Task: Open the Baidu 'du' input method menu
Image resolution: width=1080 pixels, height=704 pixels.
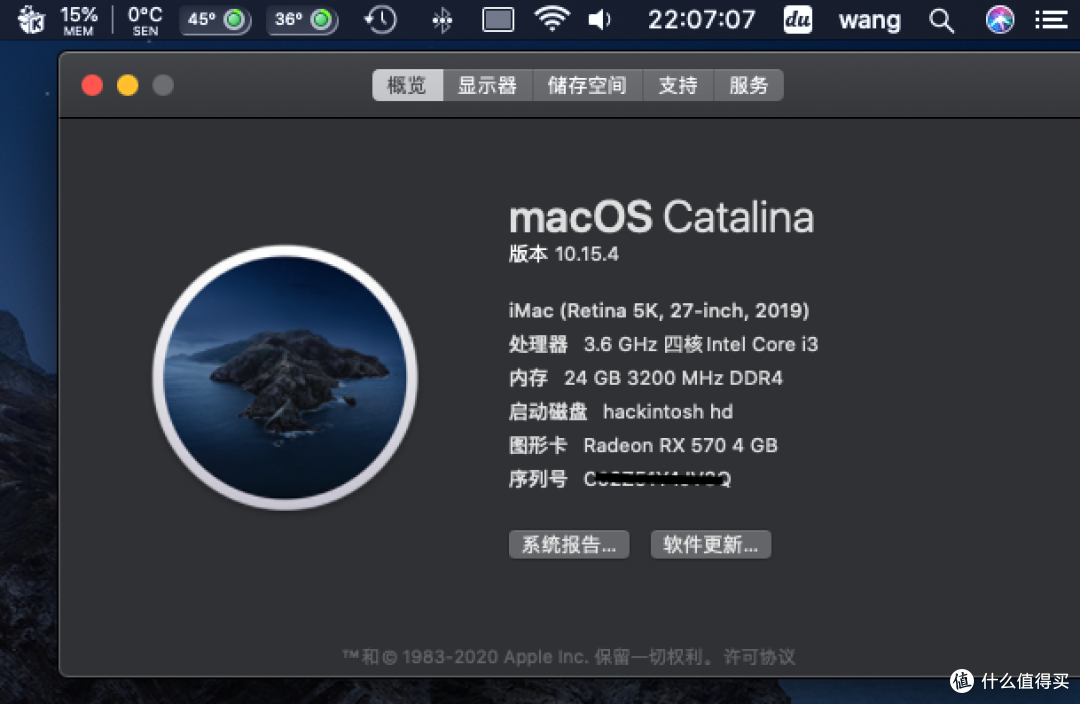Action: tap(798, 19)
